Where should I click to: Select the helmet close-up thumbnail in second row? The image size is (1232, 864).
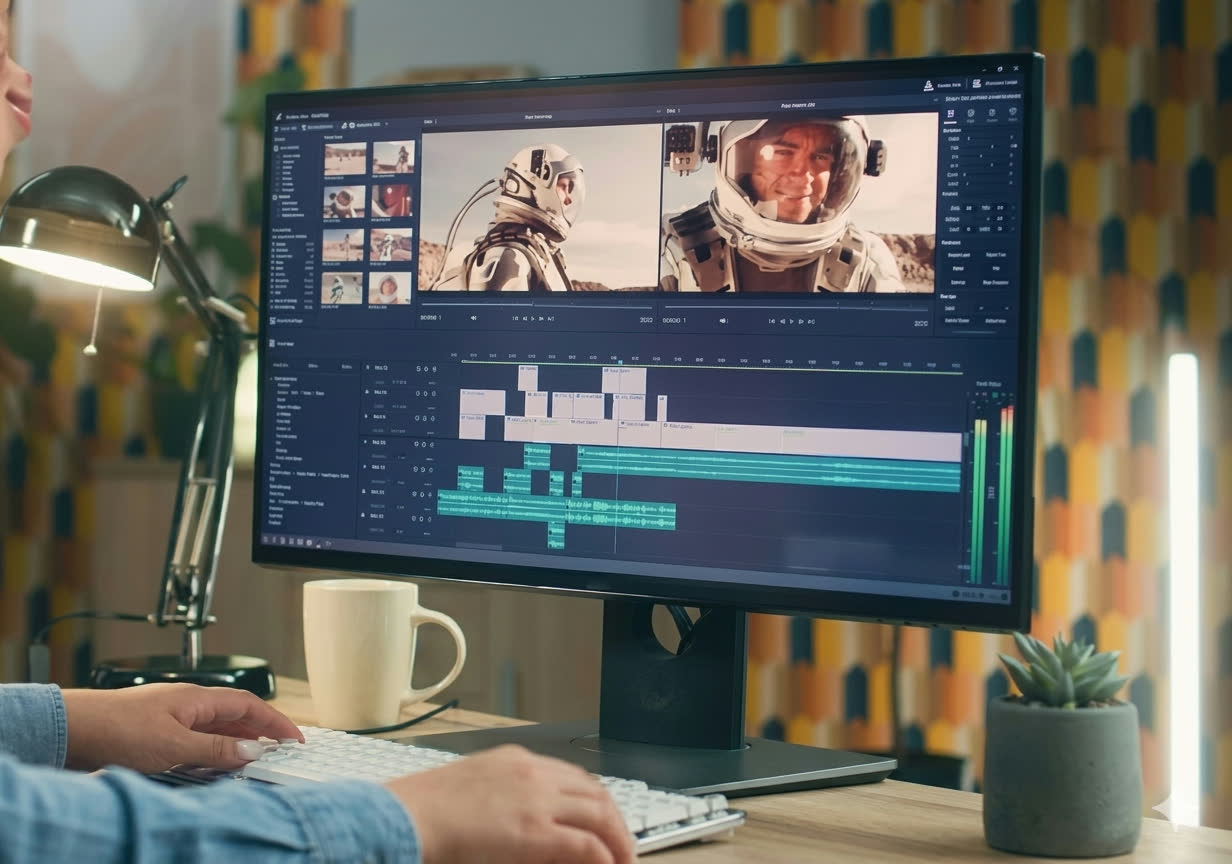(x=344, y=201)
